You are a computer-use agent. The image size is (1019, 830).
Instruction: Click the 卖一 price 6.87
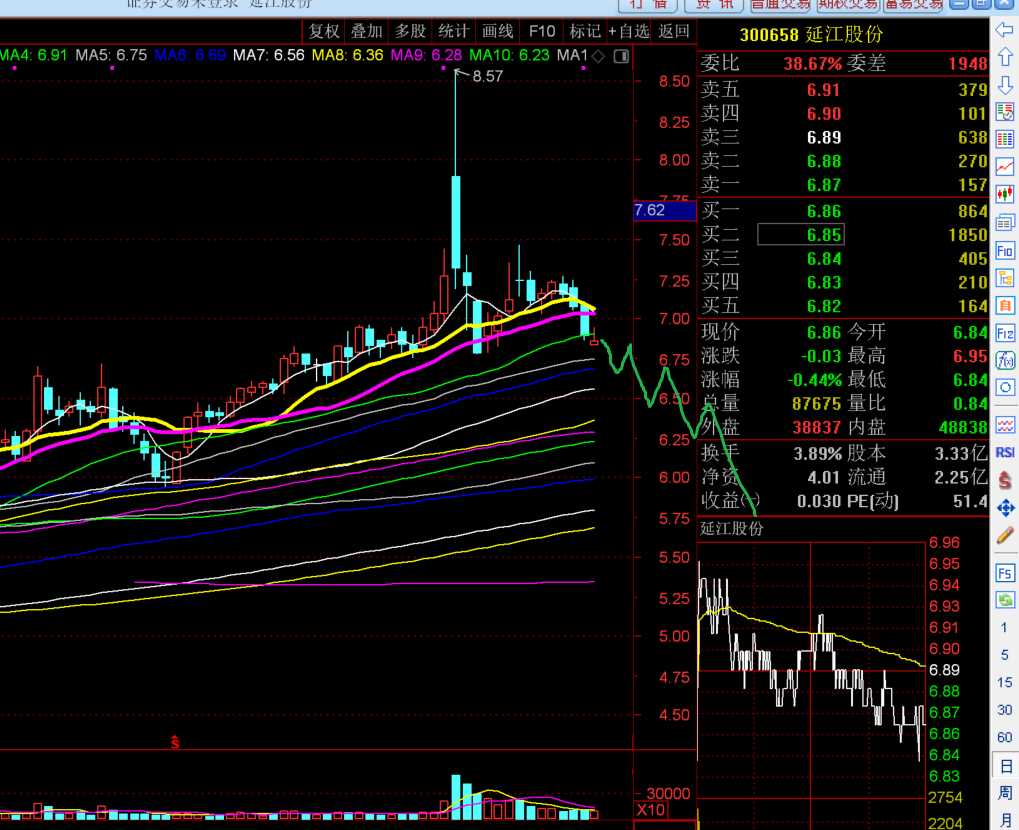[x=823, y=185]
